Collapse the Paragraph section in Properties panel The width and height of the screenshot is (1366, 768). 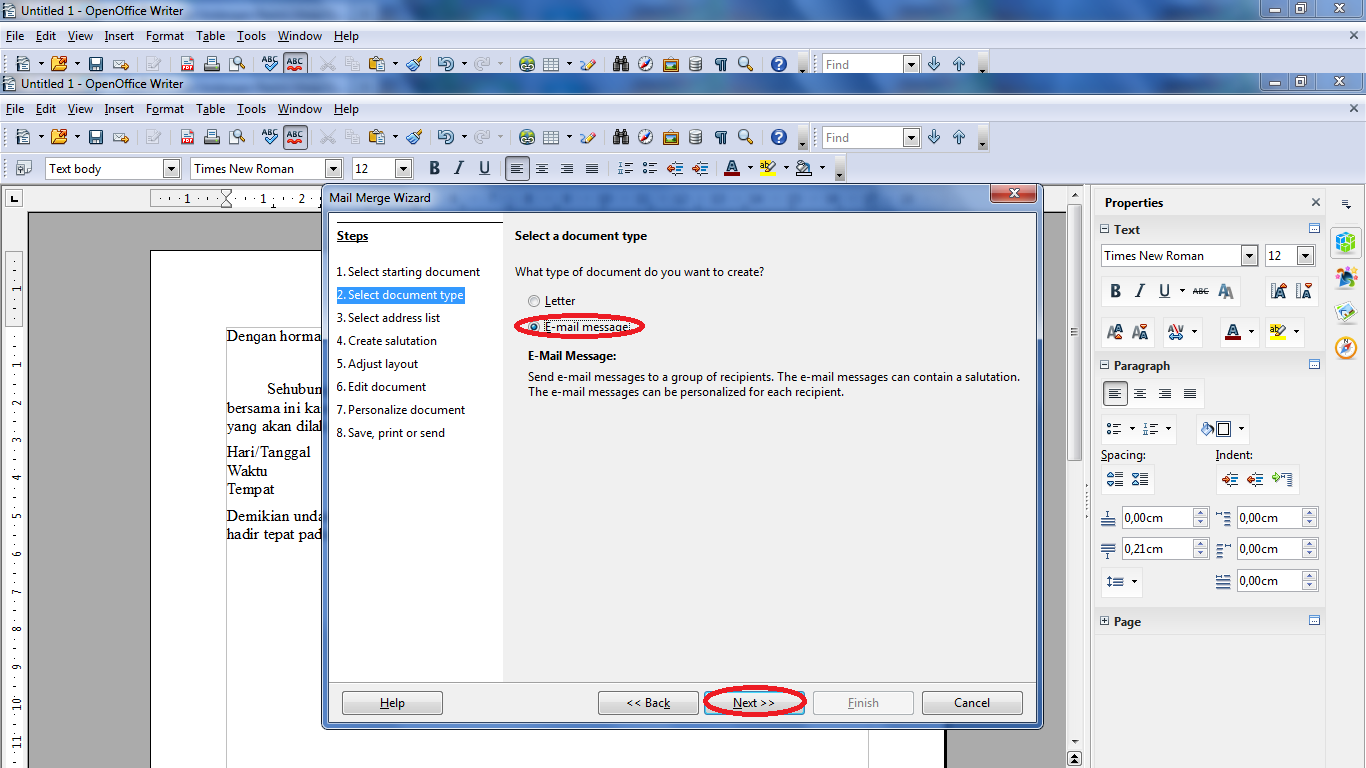[x=1103, y=365]
